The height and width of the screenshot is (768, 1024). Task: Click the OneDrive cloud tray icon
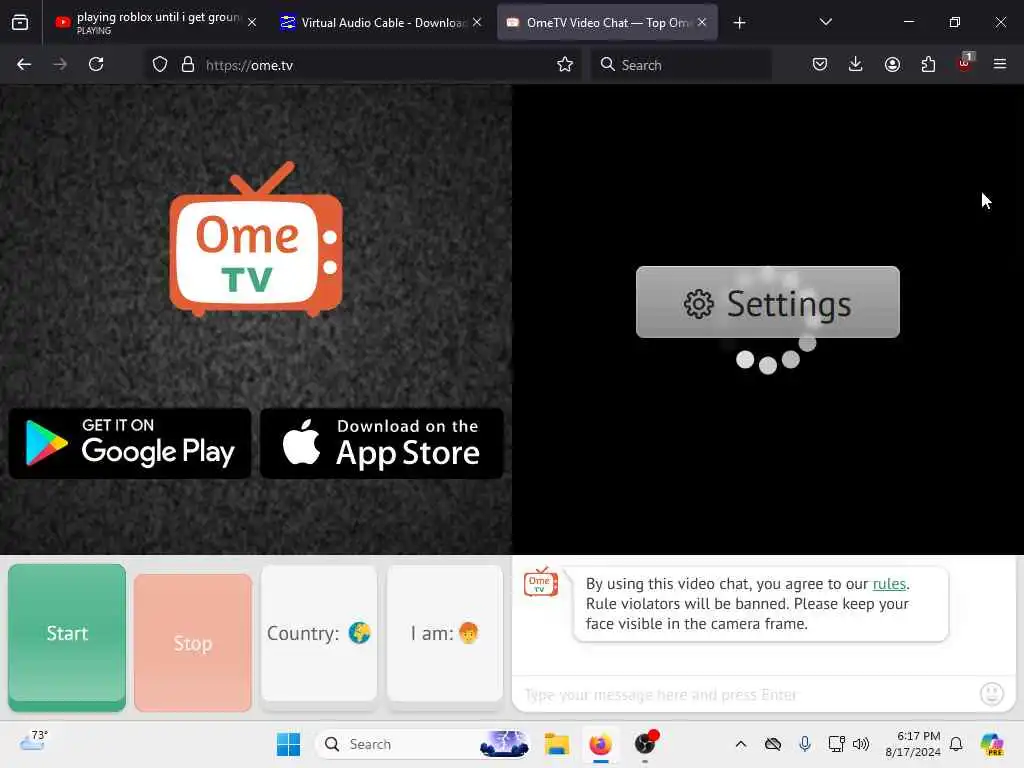(x=773, y=744)
